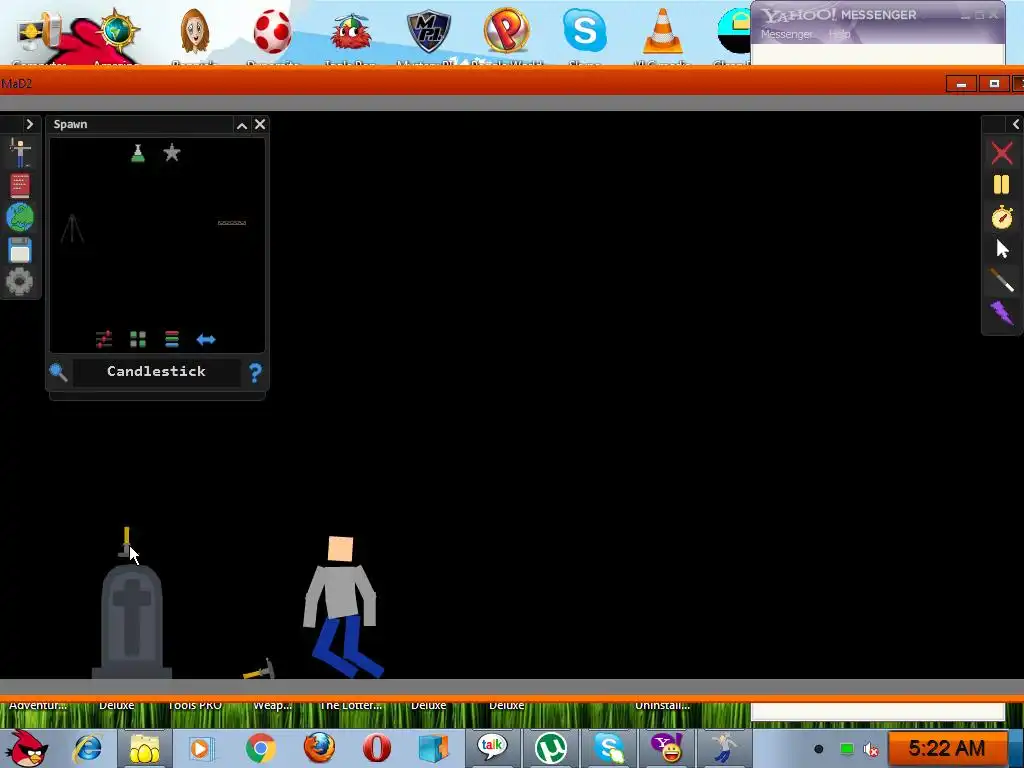This screenshot has height=768, width=1024.
Task: Pick the tripod item in Spawn panel
Action: (x=72, y=229)
